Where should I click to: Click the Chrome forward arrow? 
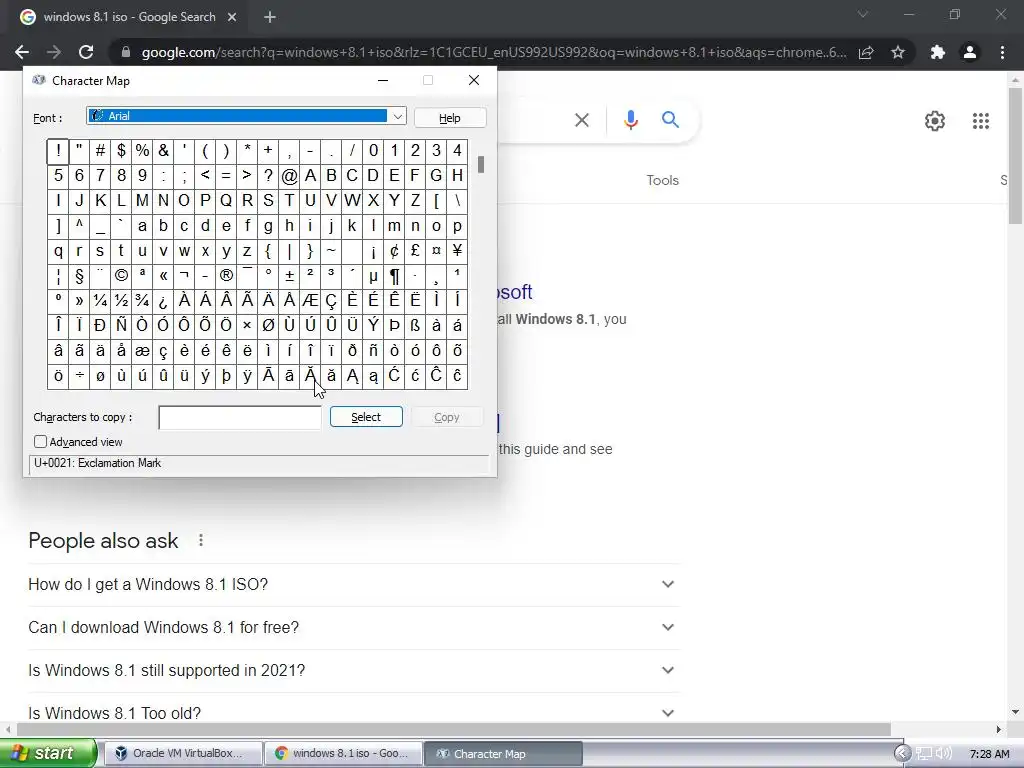(54, 52)
